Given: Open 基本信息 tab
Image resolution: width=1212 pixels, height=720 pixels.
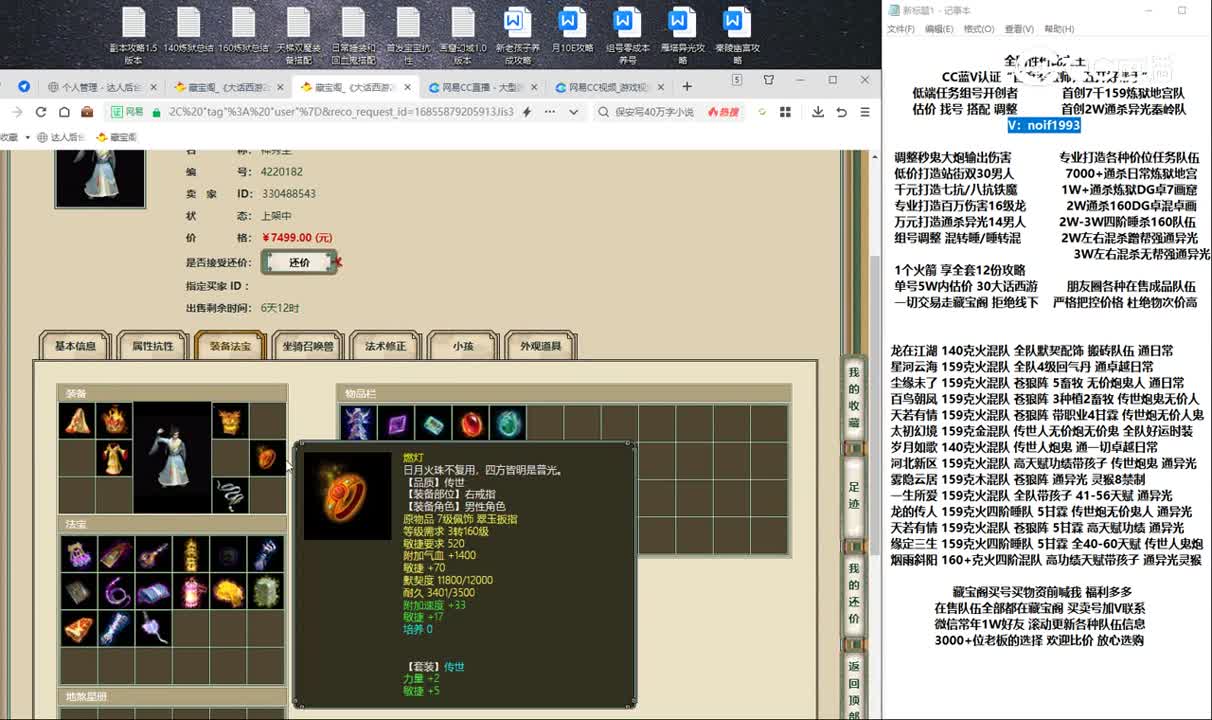Looking at the screenshot, I should coord(75,346).
